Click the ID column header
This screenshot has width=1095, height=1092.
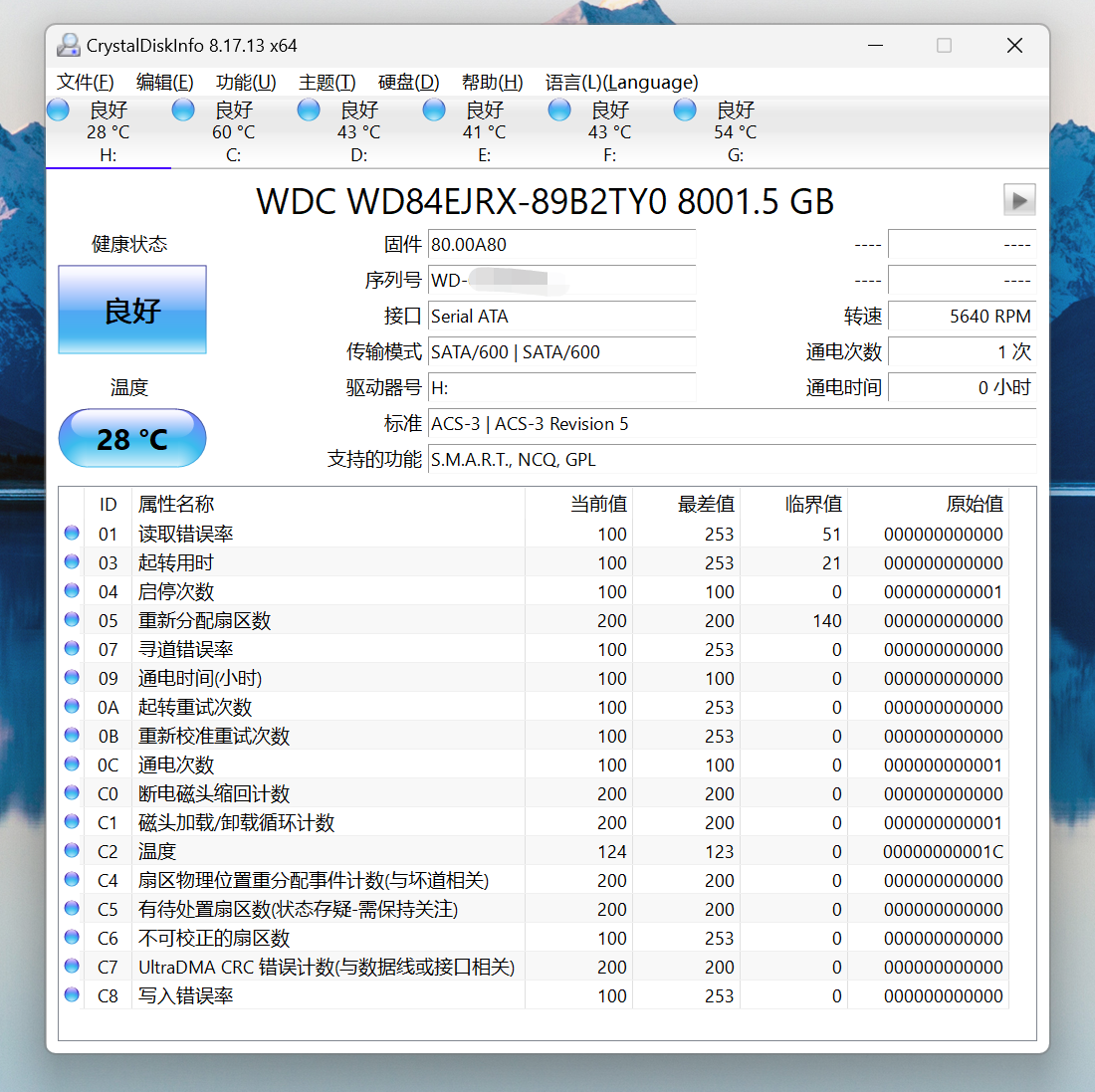pyautogui.click(x=109, y=504)
